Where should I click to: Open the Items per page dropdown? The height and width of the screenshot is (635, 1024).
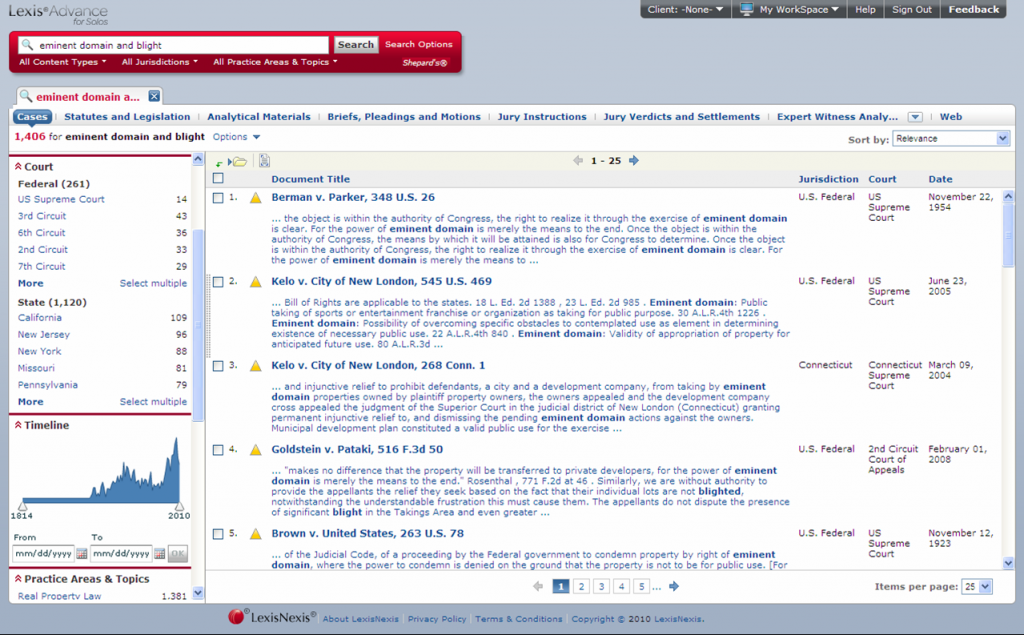pyautogui.click(x=976, y=587)
